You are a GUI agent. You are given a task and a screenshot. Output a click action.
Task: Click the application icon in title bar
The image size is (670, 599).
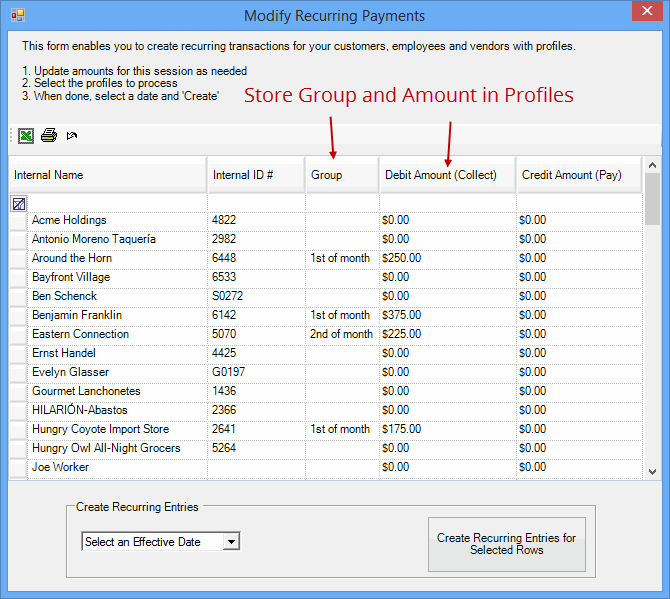click(17, 16)
